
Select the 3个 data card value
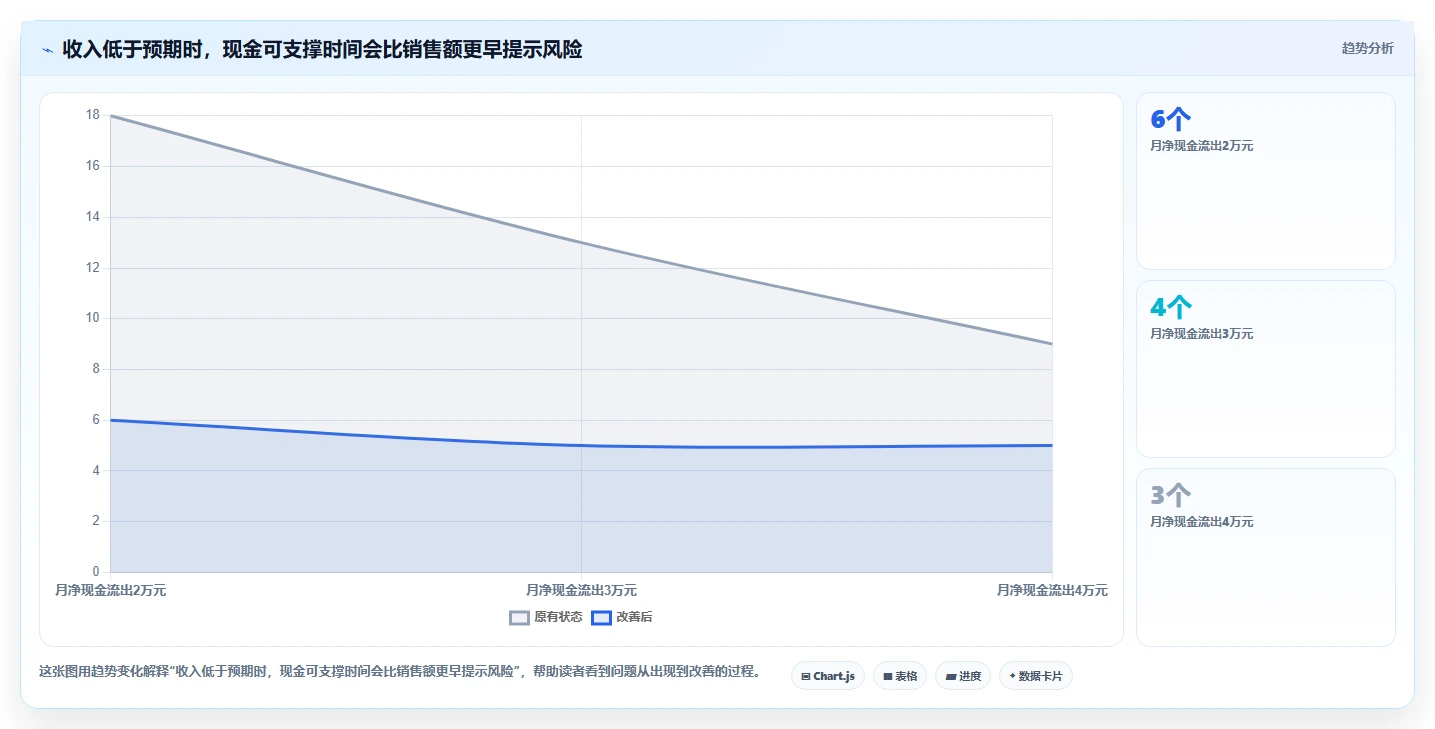point(1170,496)
